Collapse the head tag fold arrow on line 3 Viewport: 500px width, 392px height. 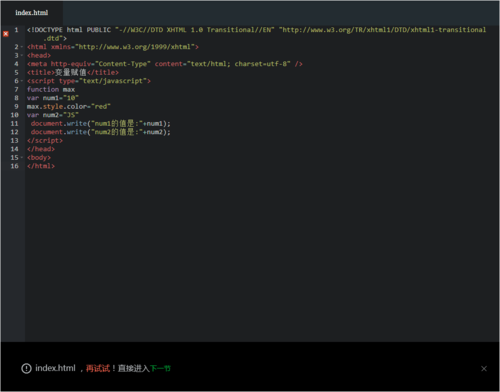[22, 55]
